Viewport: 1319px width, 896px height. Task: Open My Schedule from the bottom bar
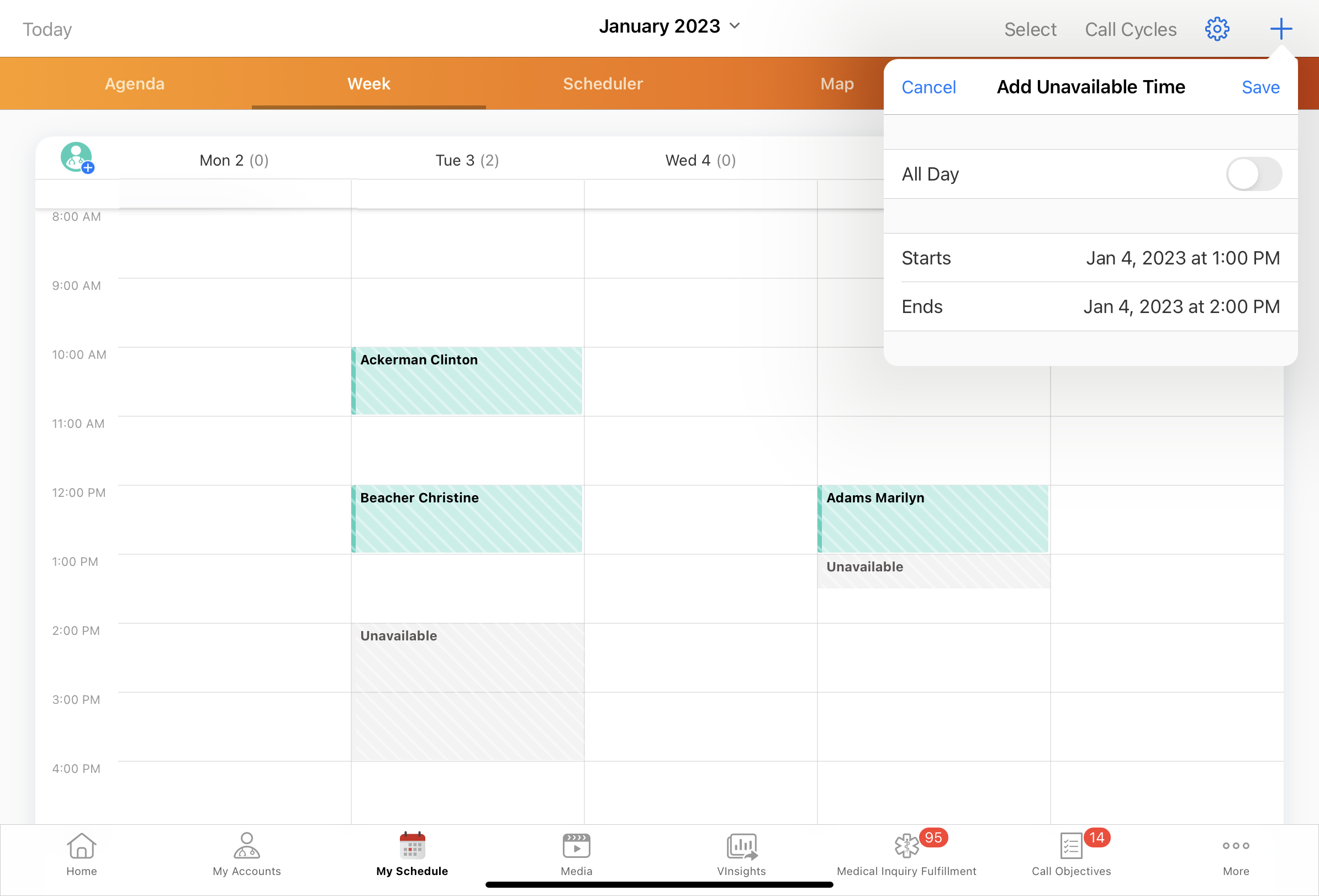coord(411,856)
